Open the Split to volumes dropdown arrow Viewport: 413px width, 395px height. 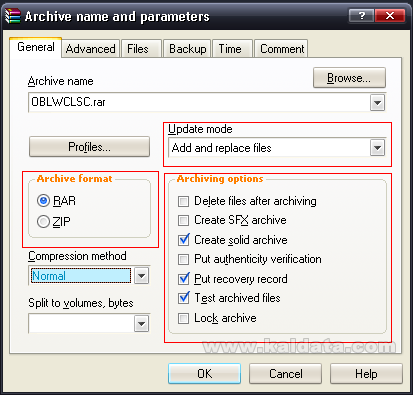click(x=141, y=324)
